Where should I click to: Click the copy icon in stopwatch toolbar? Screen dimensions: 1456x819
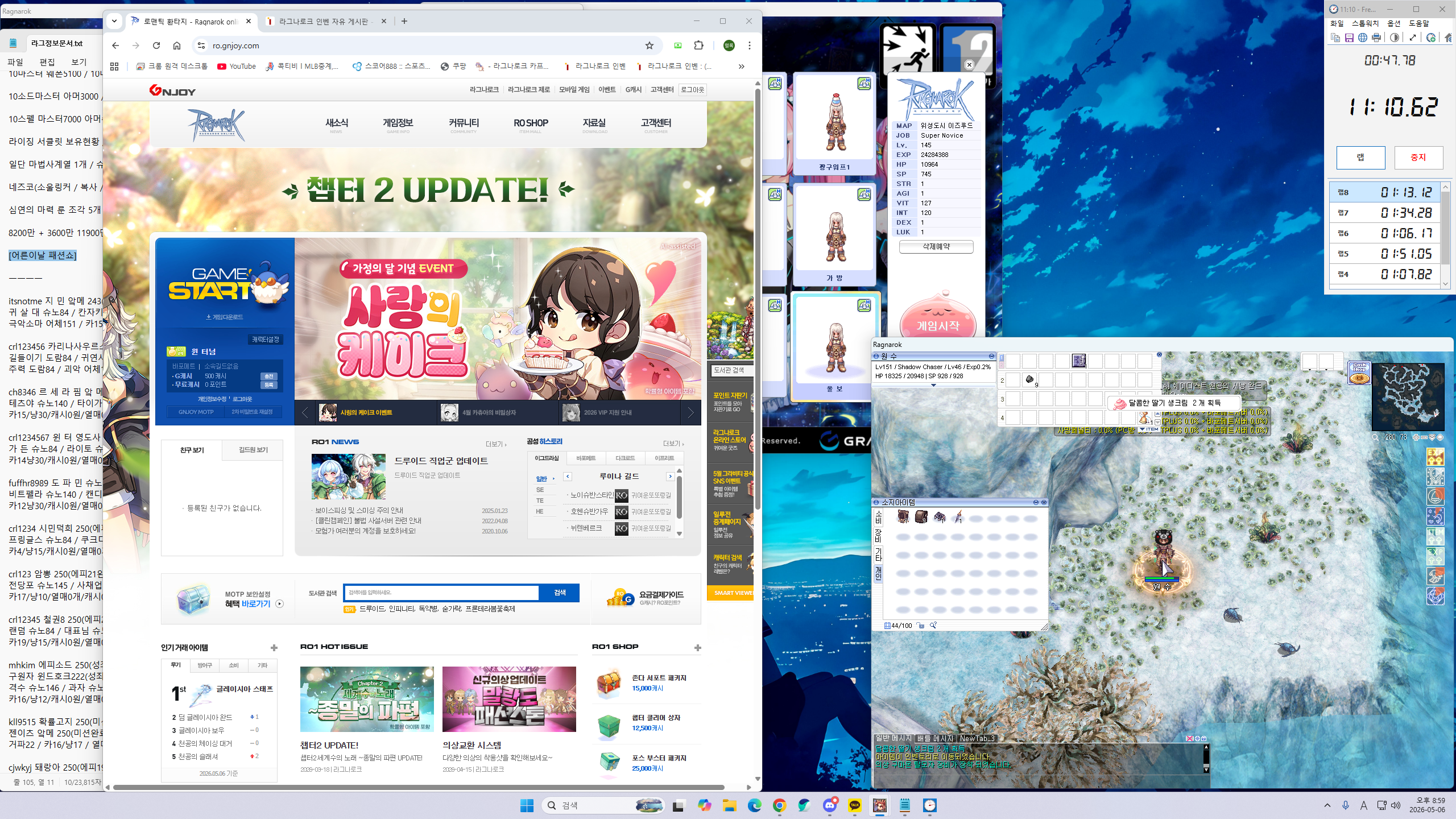point(1335,38)
